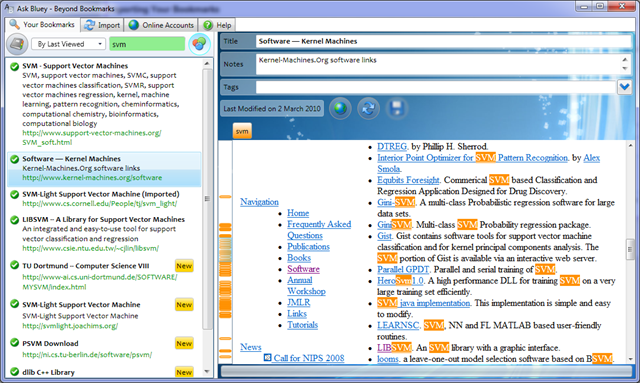
Task: Open the Publications navigation link
Action: coord(308,247)
